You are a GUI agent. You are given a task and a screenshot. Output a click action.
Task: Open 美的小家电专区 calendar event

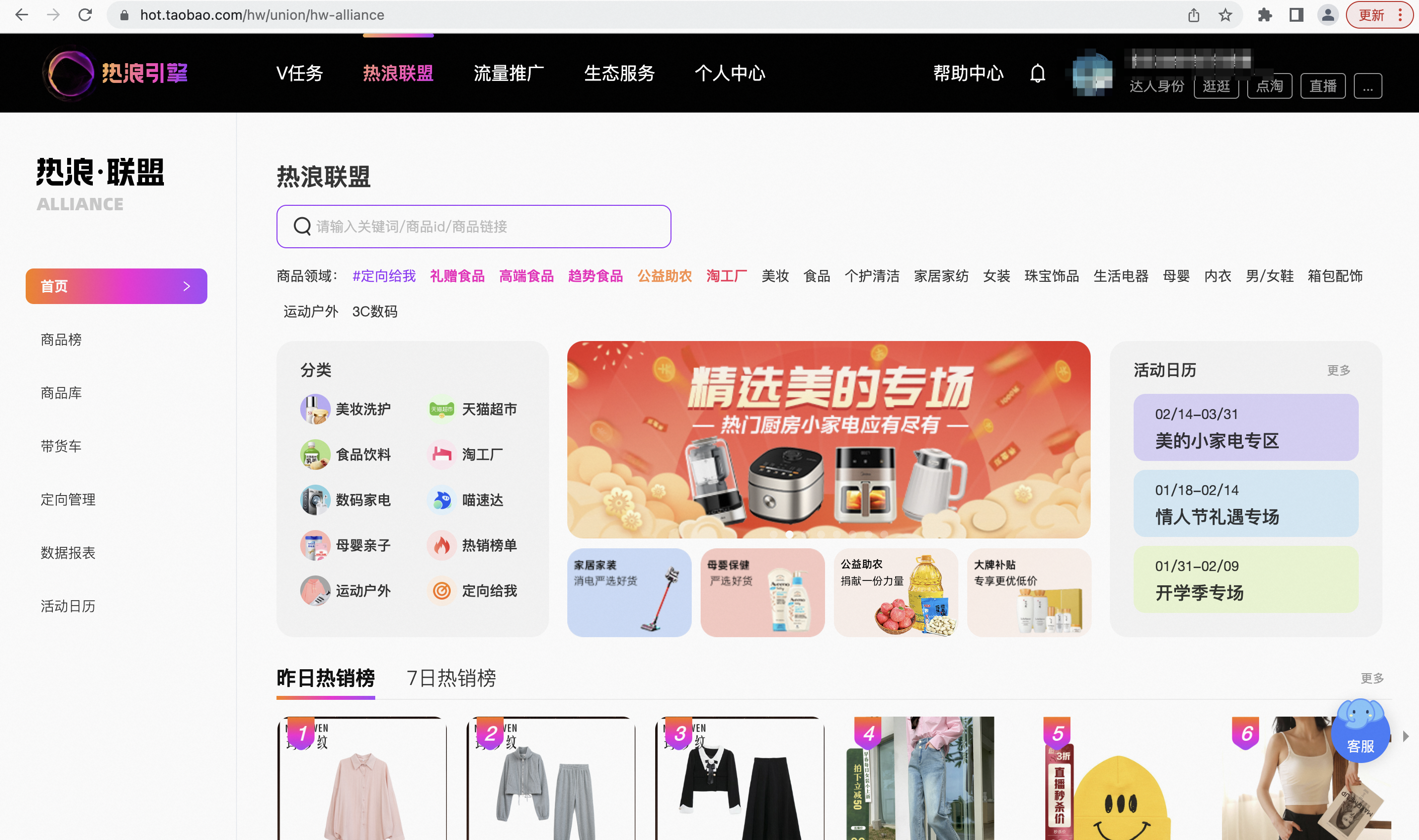point(1246,427)
